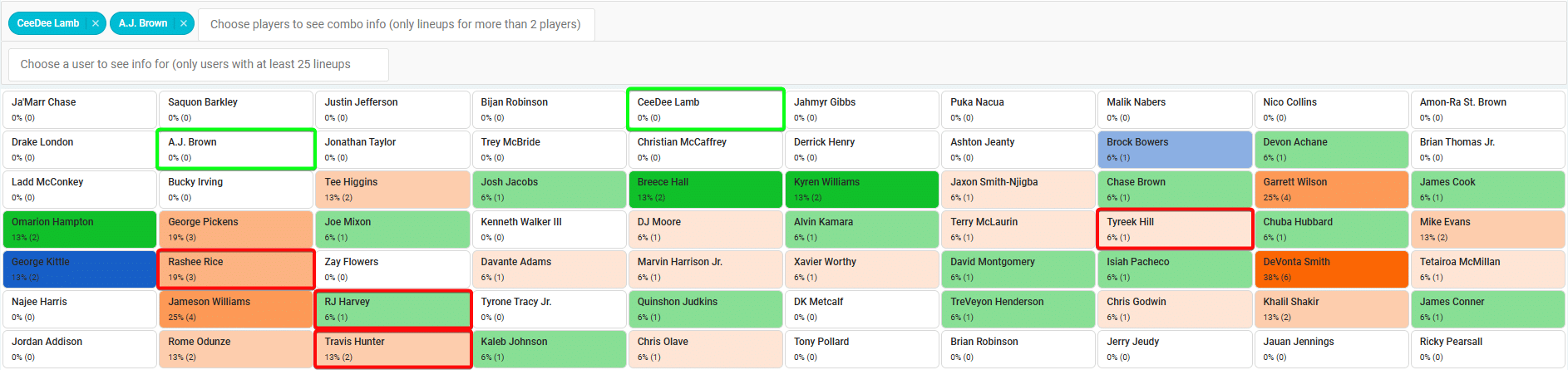Click the George Kittle blue cell
This screenshot has height=370, width=1568.
[x=79, y=269]
